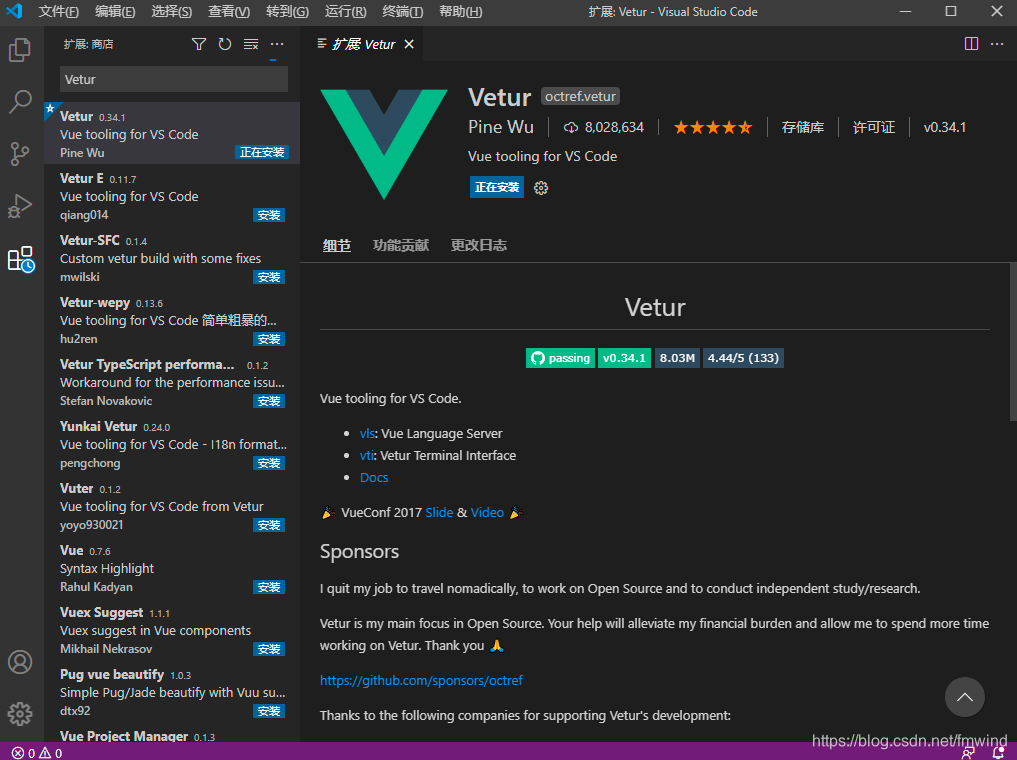
Task: Open the 运行(R) menu
Action: [x=345, y=12]
